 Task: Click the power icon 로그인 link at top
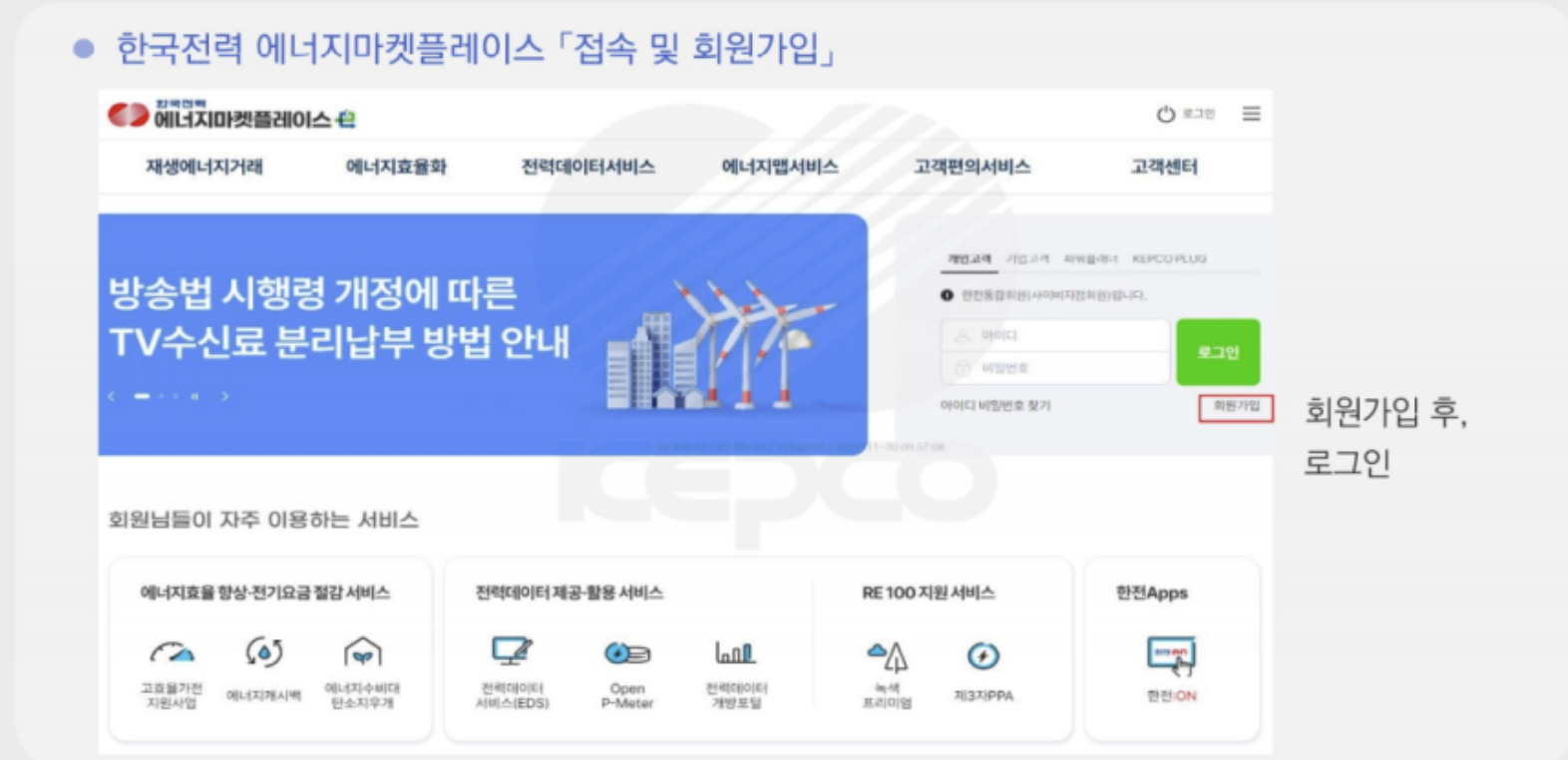point(1185,115)
